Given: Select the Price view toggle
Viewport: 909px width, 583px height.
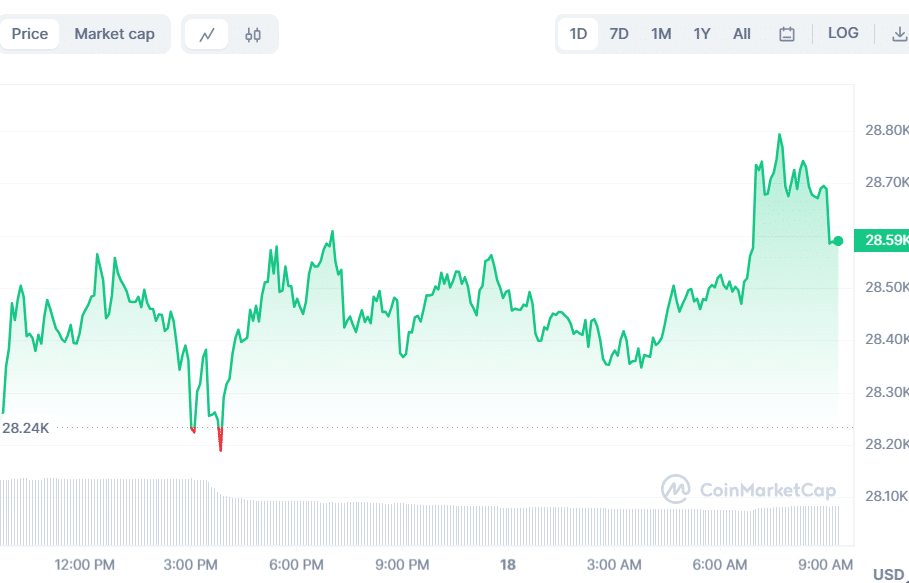Looking at the screenshot, I should pyautogui.click(x=30, y=33).
